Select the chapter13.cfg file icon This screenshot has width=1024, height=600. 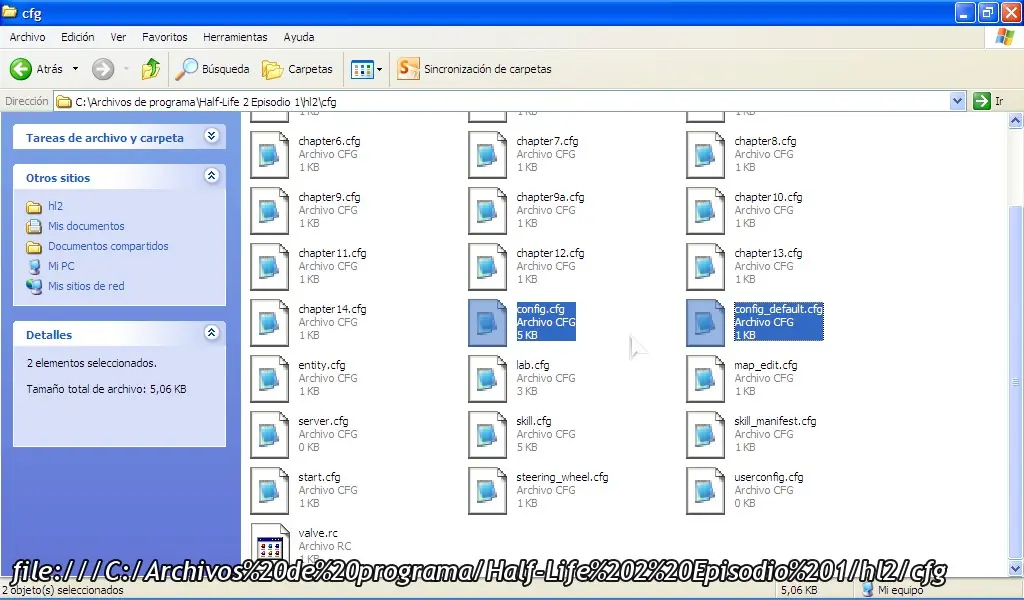[x=705, y=267]
